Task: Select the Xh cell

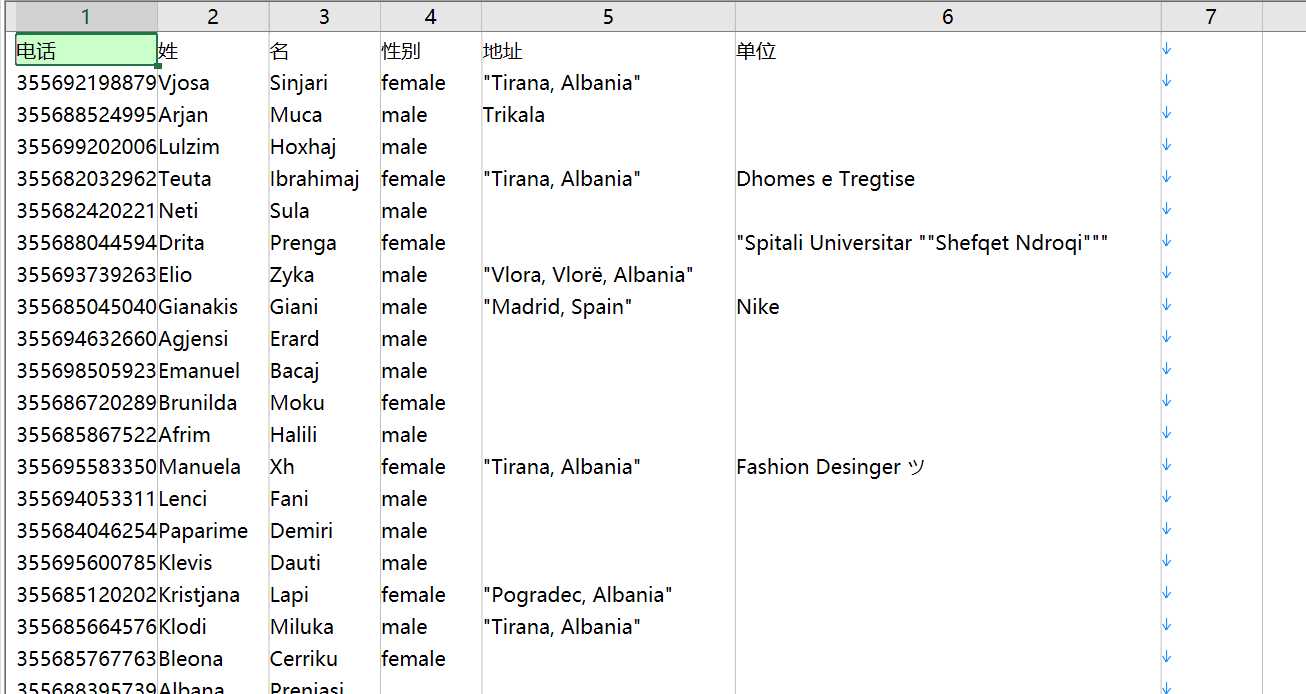Action: point(325,467)
